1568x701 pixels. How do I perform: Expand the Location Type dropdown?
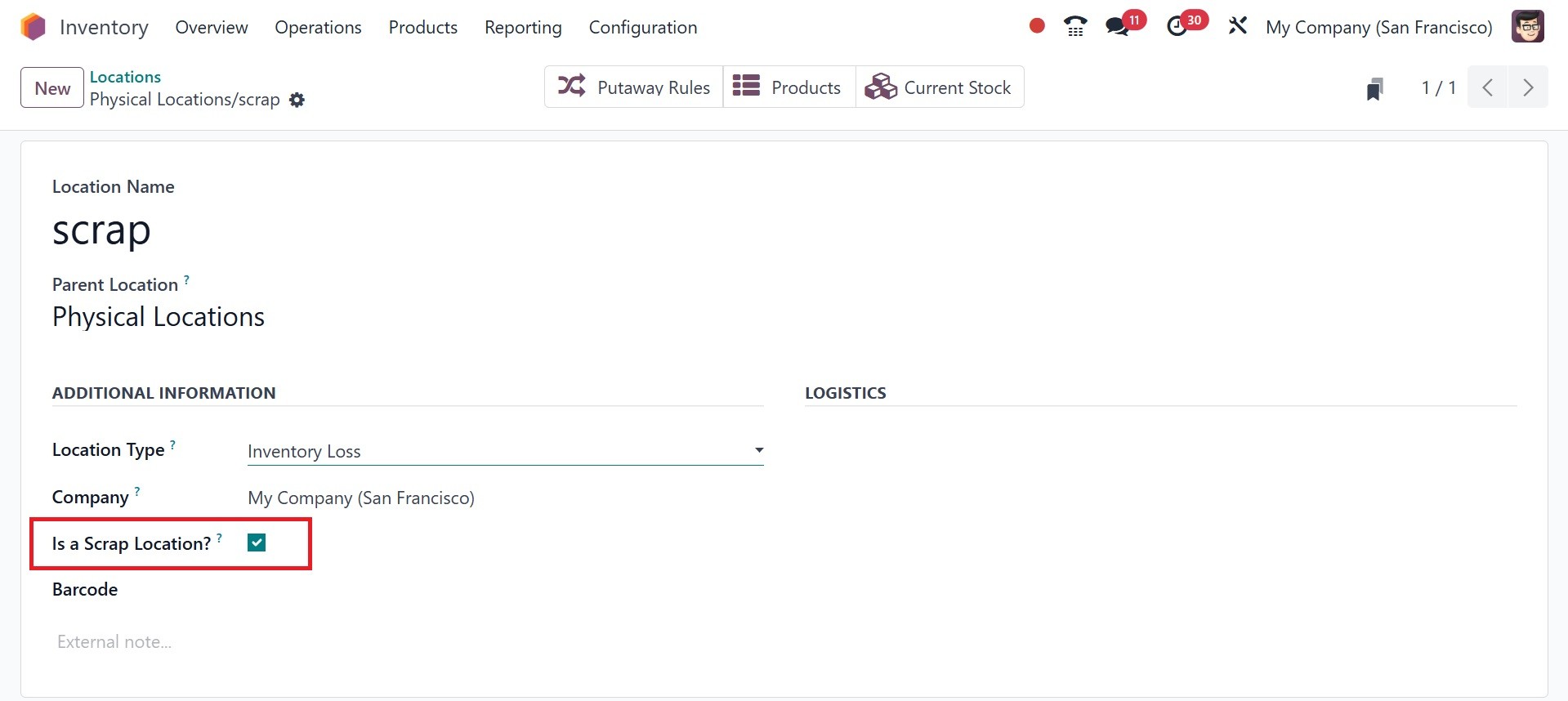click(505, 451)
